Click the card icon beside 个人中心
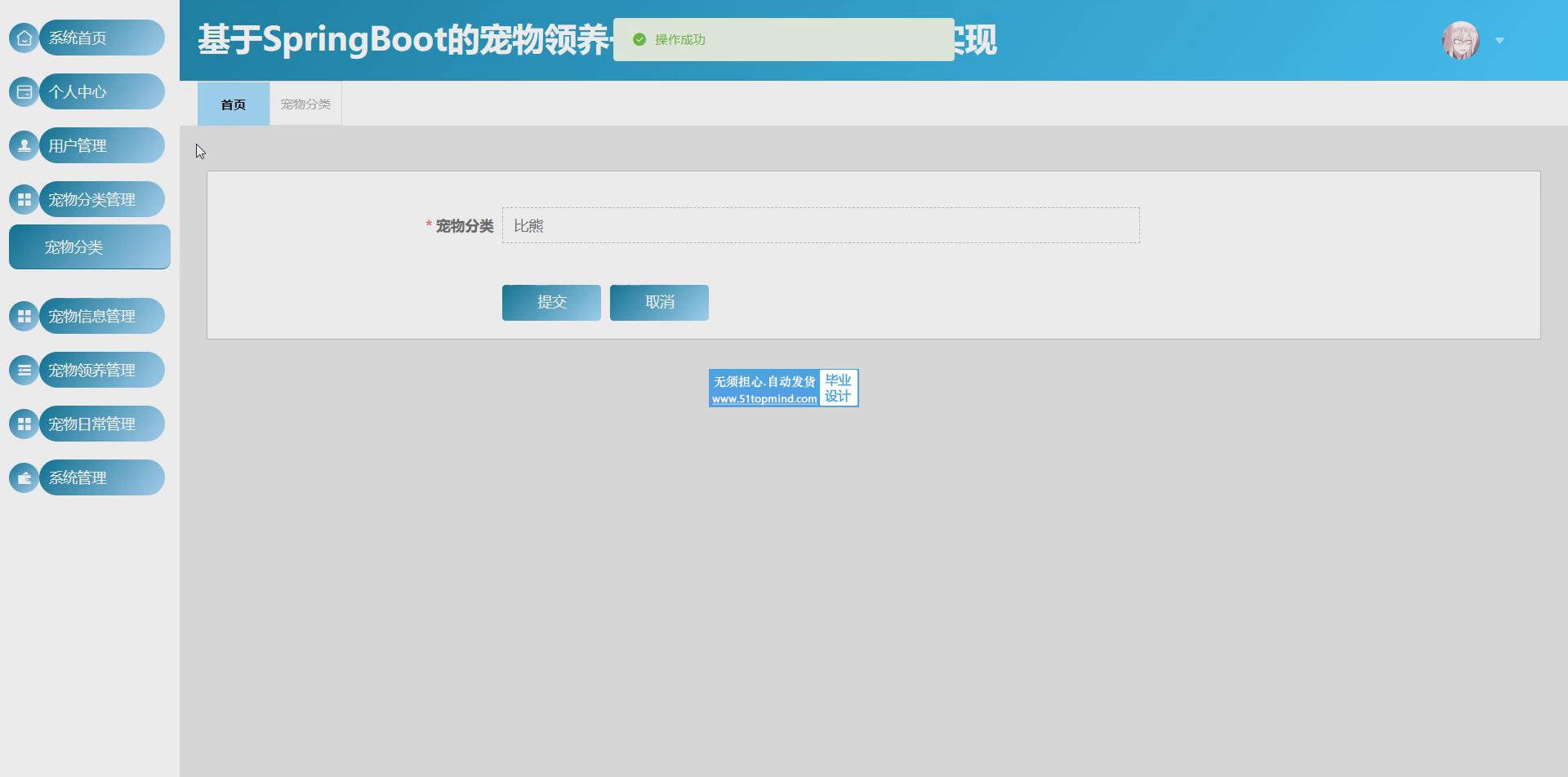The width and height of the screenshot is (1568, 777). pos(24,92)
